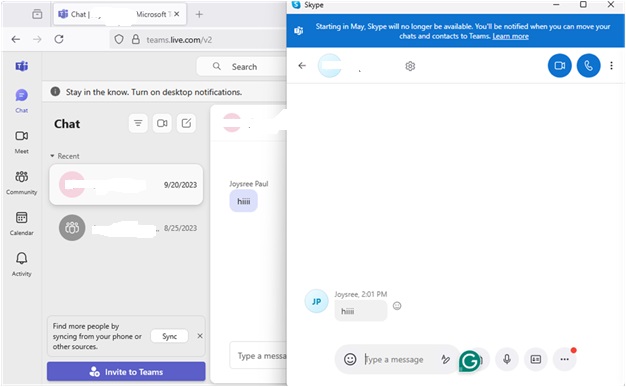
Task: Open the group chat dated 8/25/2023
Action: (x=126, y=228)
